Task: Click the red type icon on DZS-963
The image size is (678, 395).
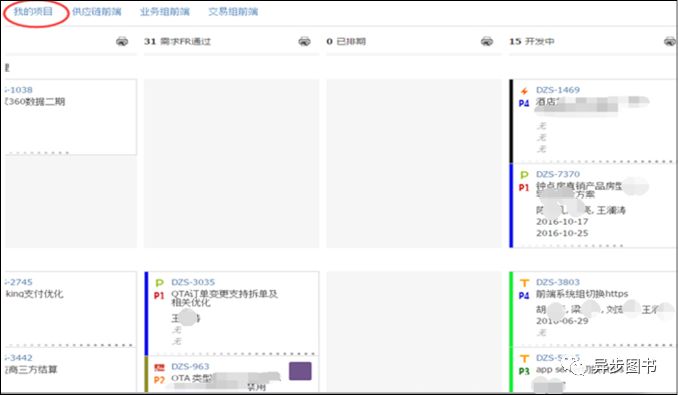Action: tap(159, 367)
